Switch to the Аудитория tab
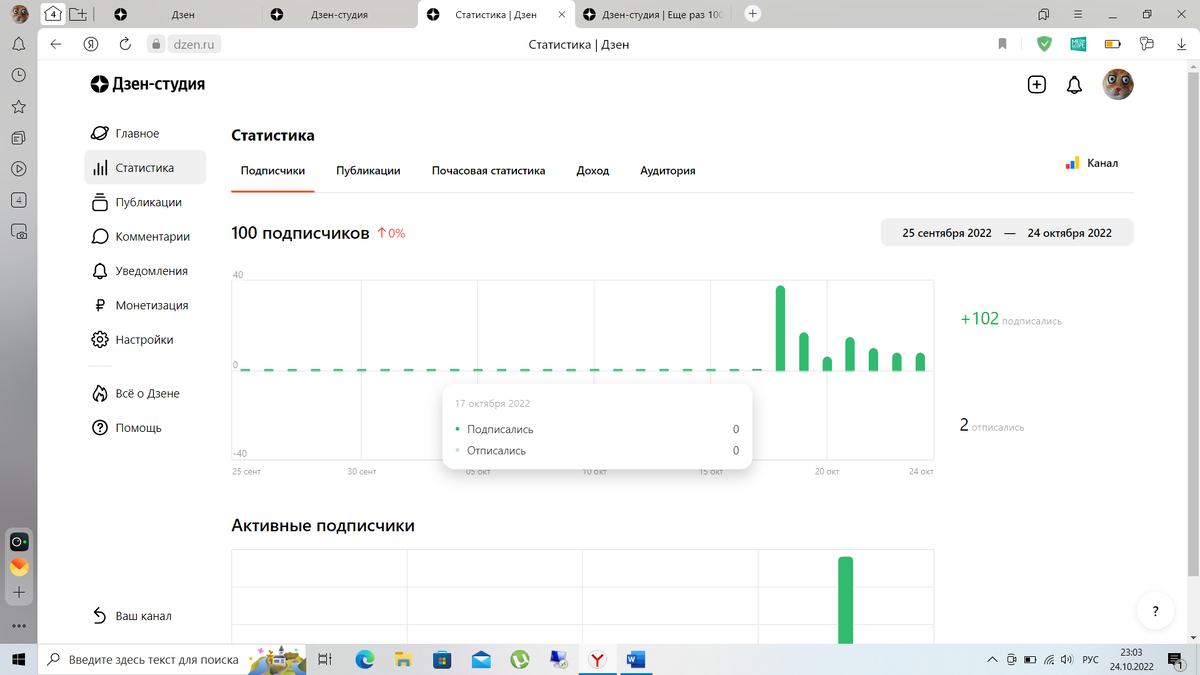The image size is (1200, 675). click(668, 171)
